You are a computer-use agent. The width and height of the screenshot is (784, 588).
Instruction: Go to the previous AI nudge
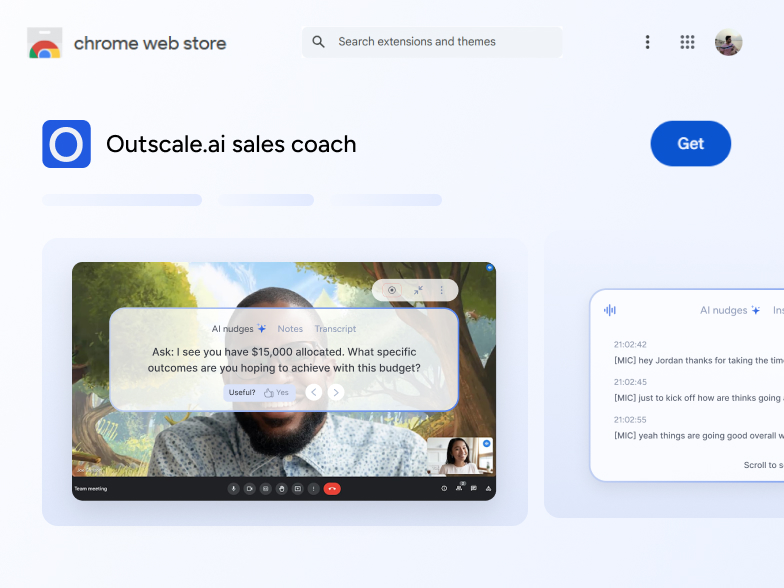314,393
